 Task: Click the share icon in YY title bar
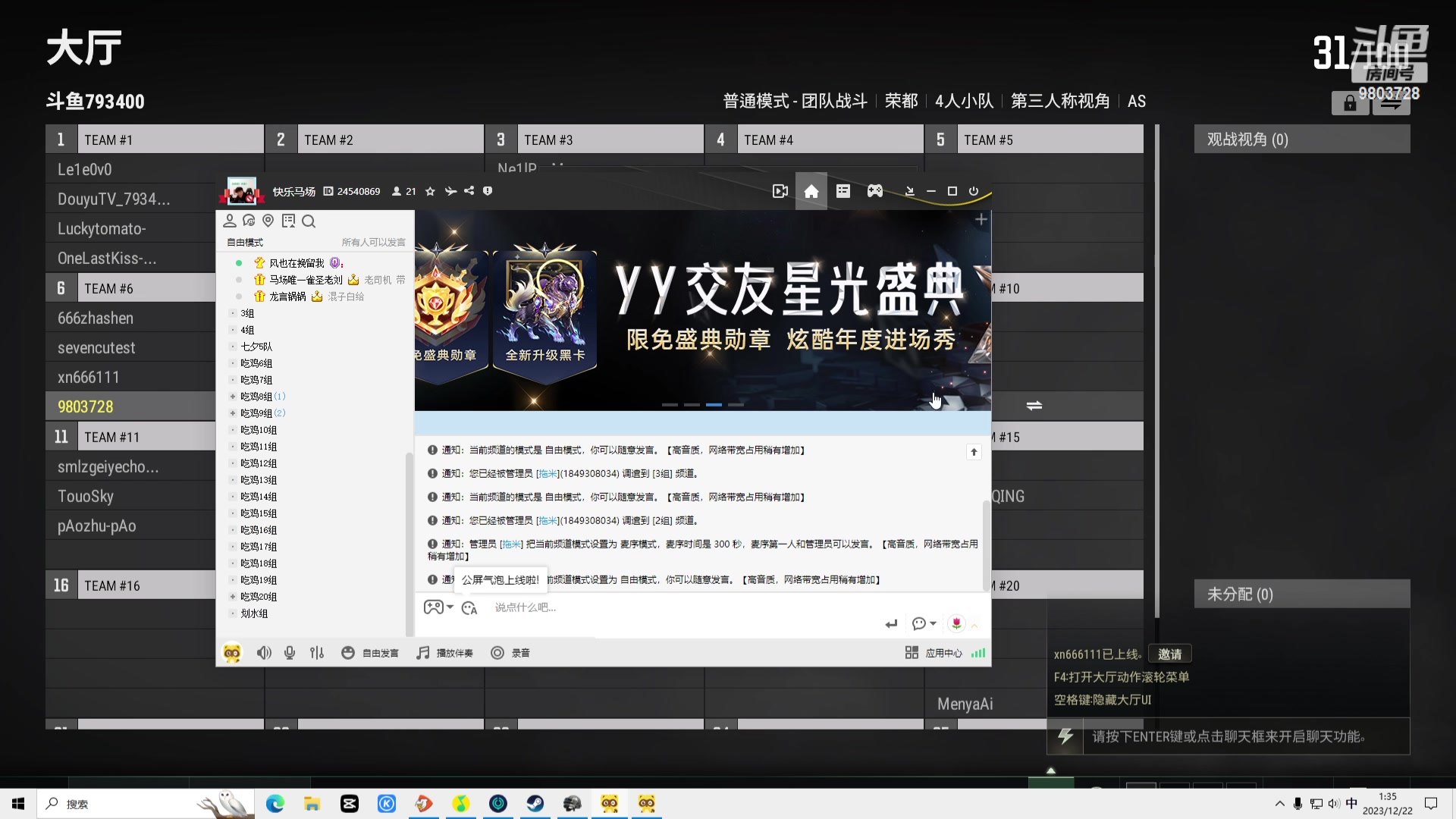(469, 191)
